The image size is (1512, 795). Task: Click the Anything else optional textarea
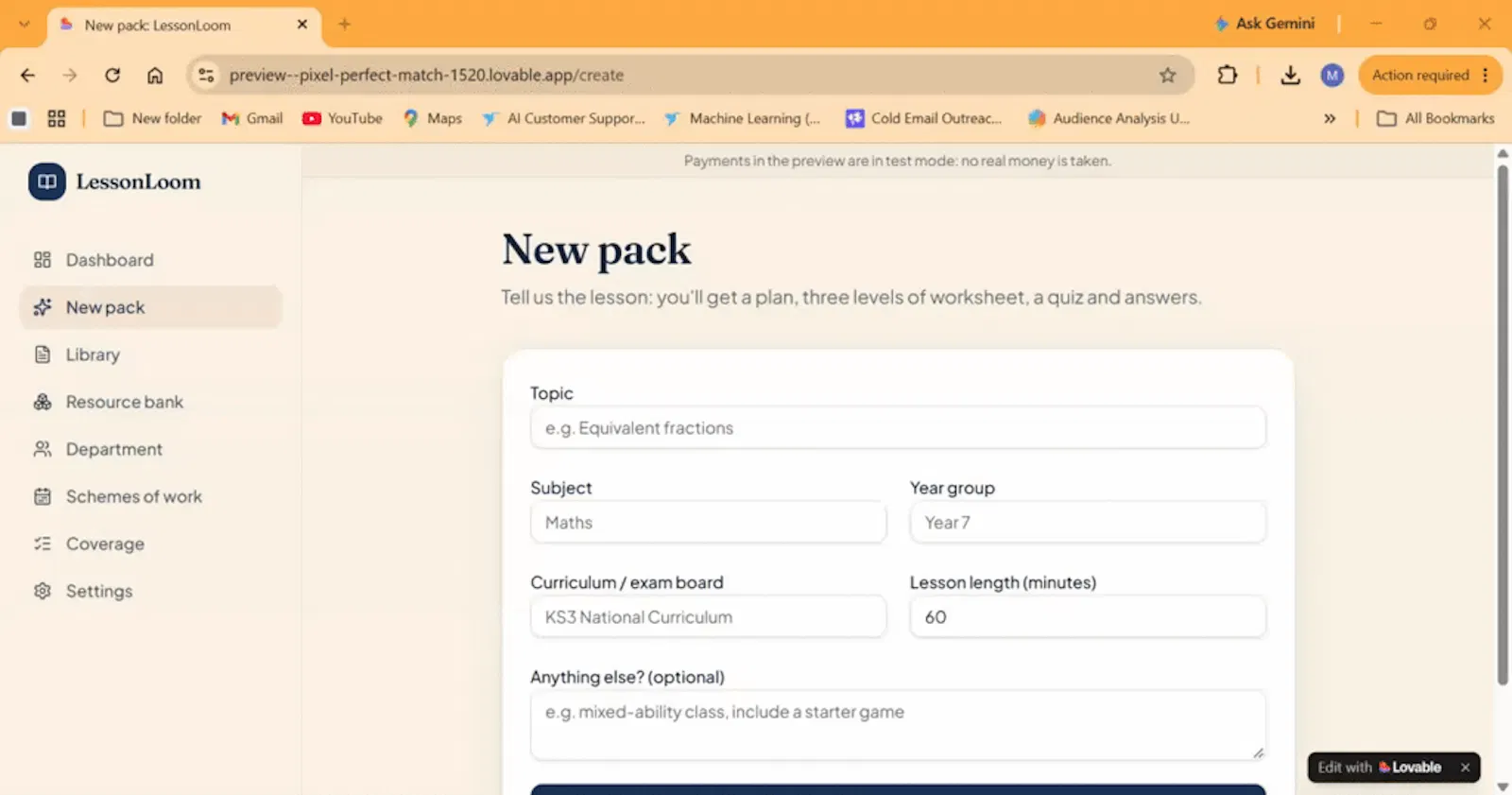click(x=898, y=725)
